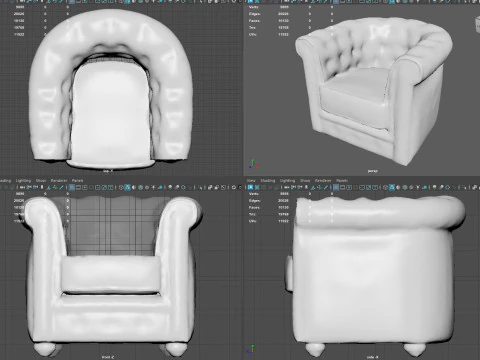The height and width of the screenshot is (360, 480).
Task: Toggle Screen Space Ambient Occlusion in front panel
Action: pos(170,188)
